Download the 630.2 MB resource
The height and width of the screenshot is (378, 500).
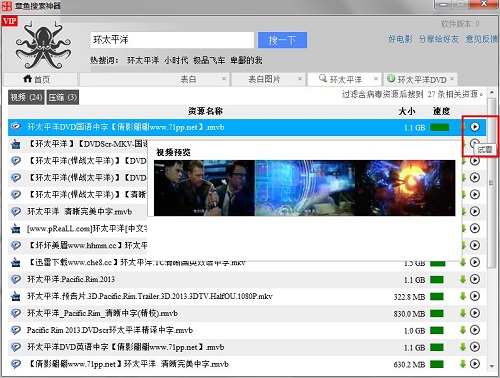pos(463,364)
